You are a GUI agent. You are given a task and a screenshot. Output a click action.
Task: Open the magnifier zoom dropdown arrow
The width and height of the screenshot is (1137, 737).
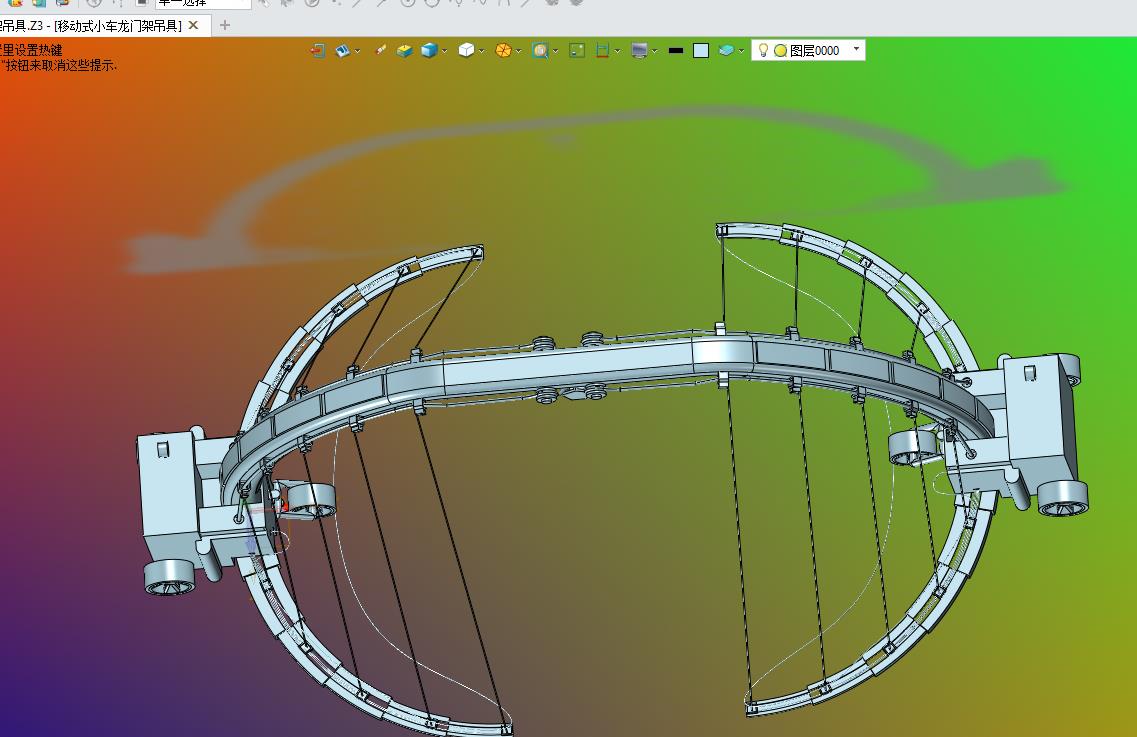tap(555, 51)
